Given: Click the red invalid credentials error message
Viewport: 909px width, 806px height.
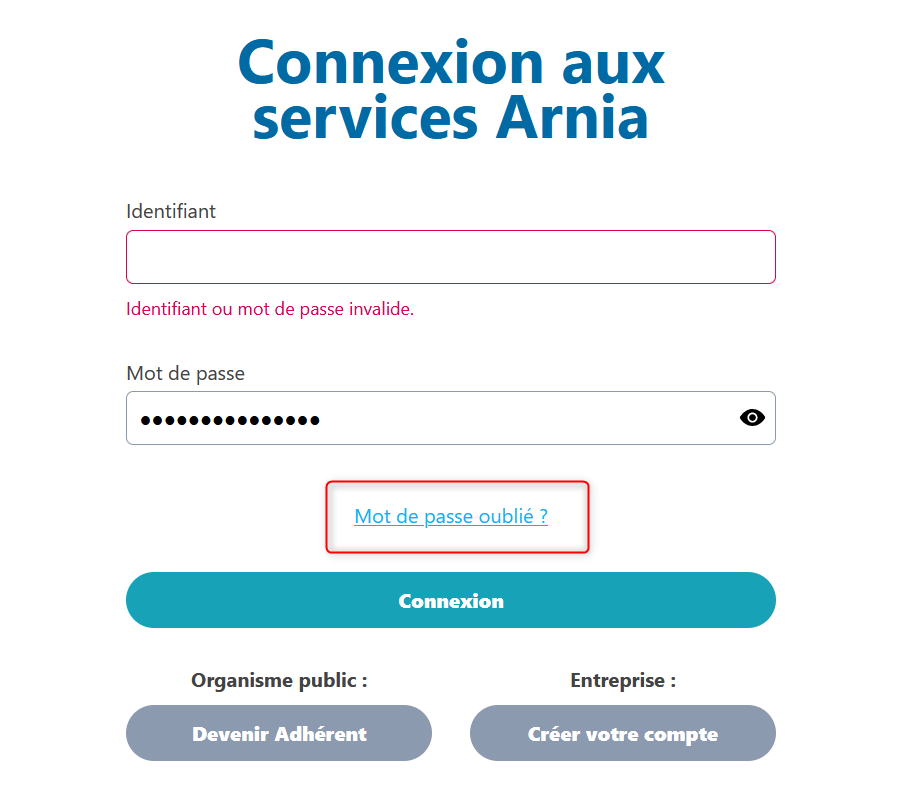Looking at the screenshot, I should point(270,309).
